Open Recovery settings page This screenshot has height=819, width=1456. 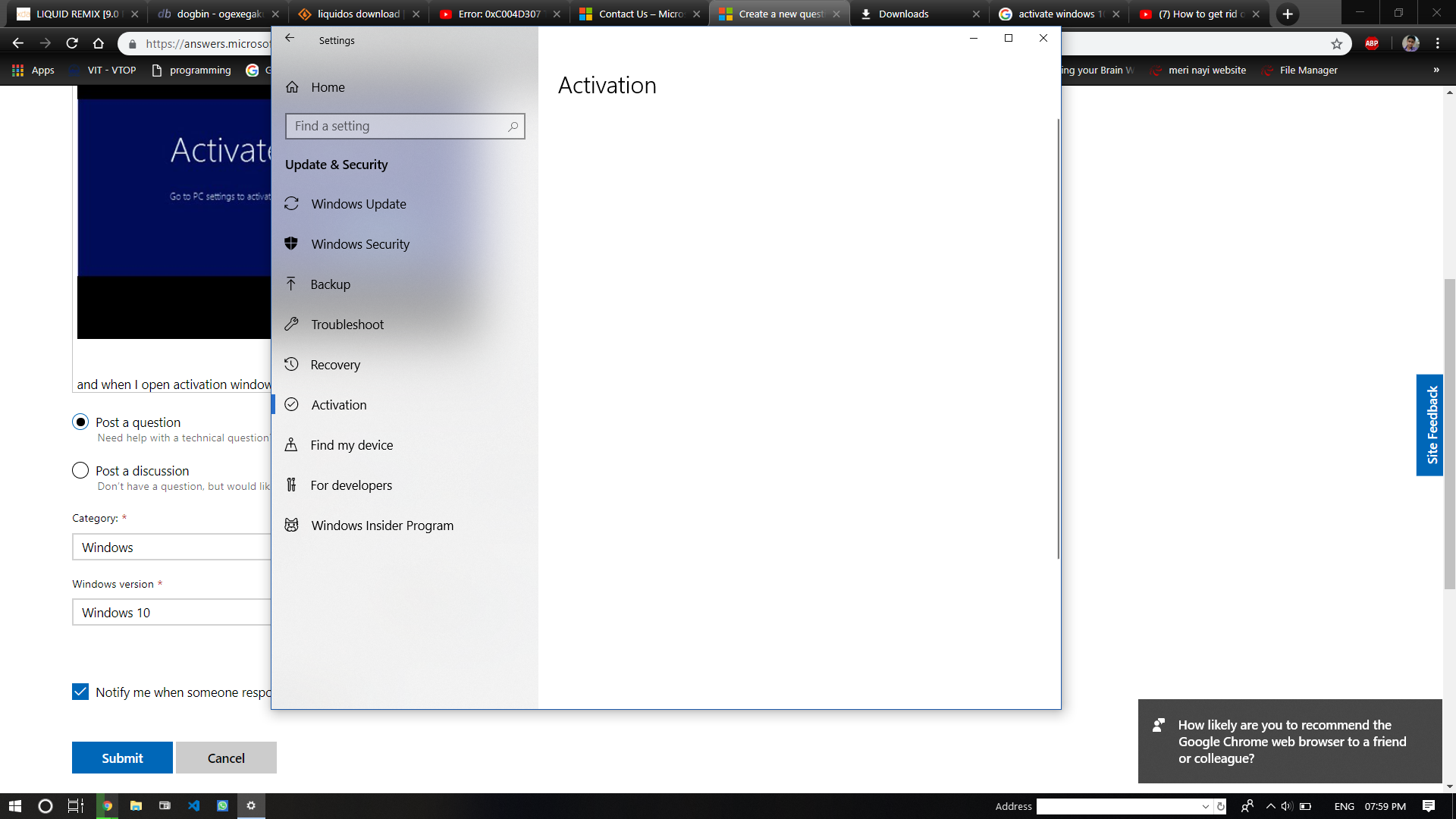pos(335,365)
